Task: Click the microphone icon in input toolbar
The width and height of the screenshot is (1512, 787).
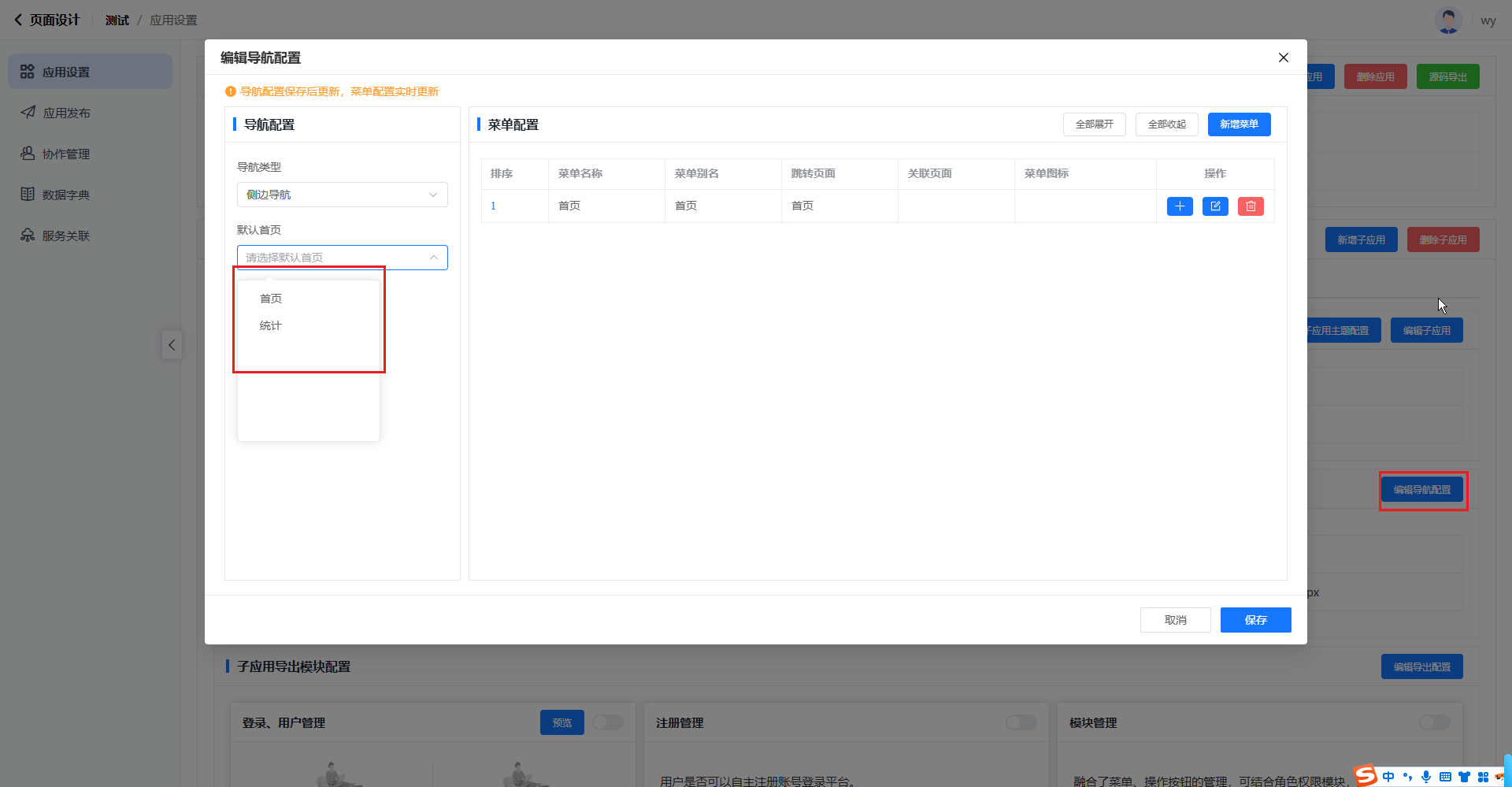Action: point(1426,777)
